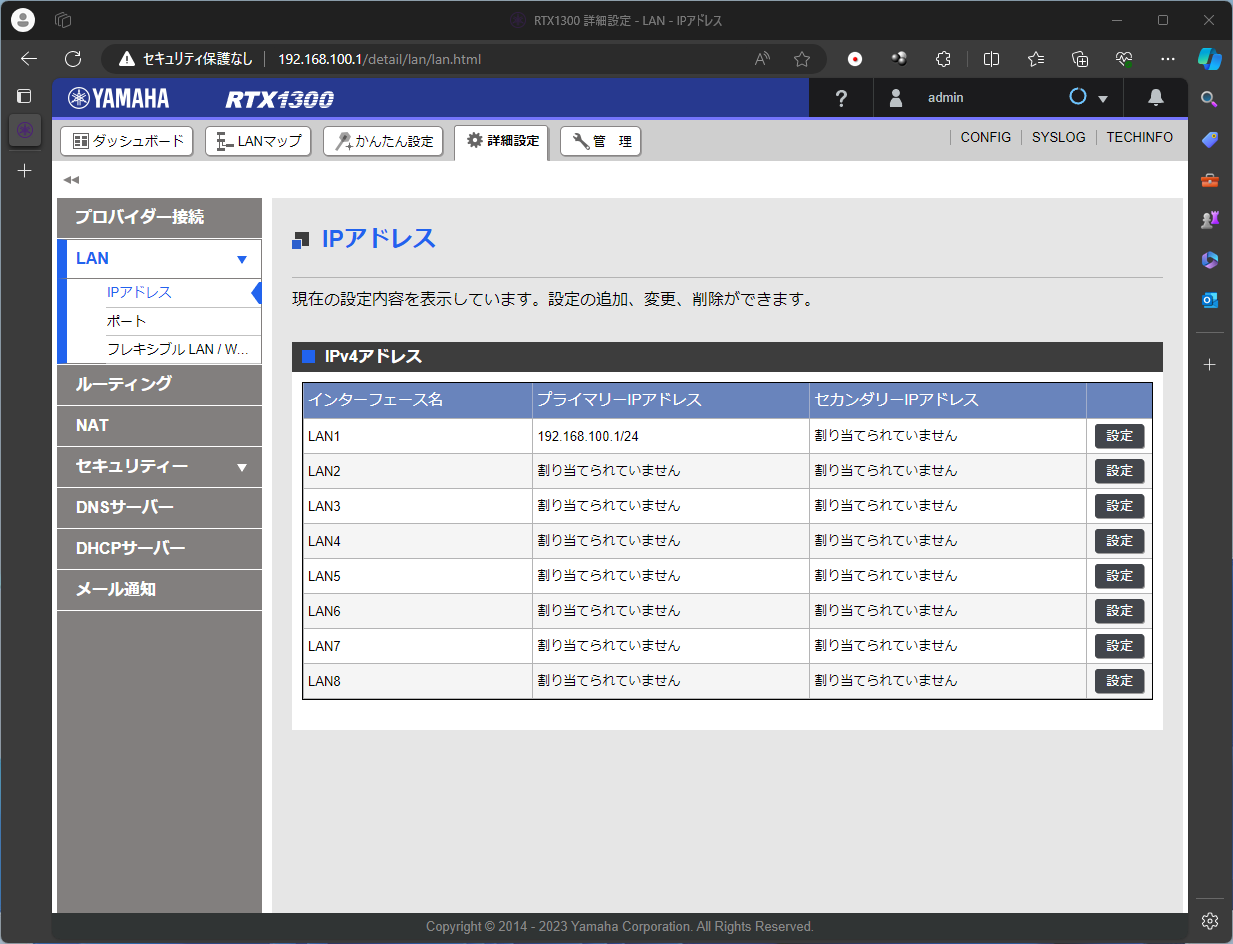Switch to the ダッシュボード tab
The height and width of the screenshot is (944, 1233).
127,141
